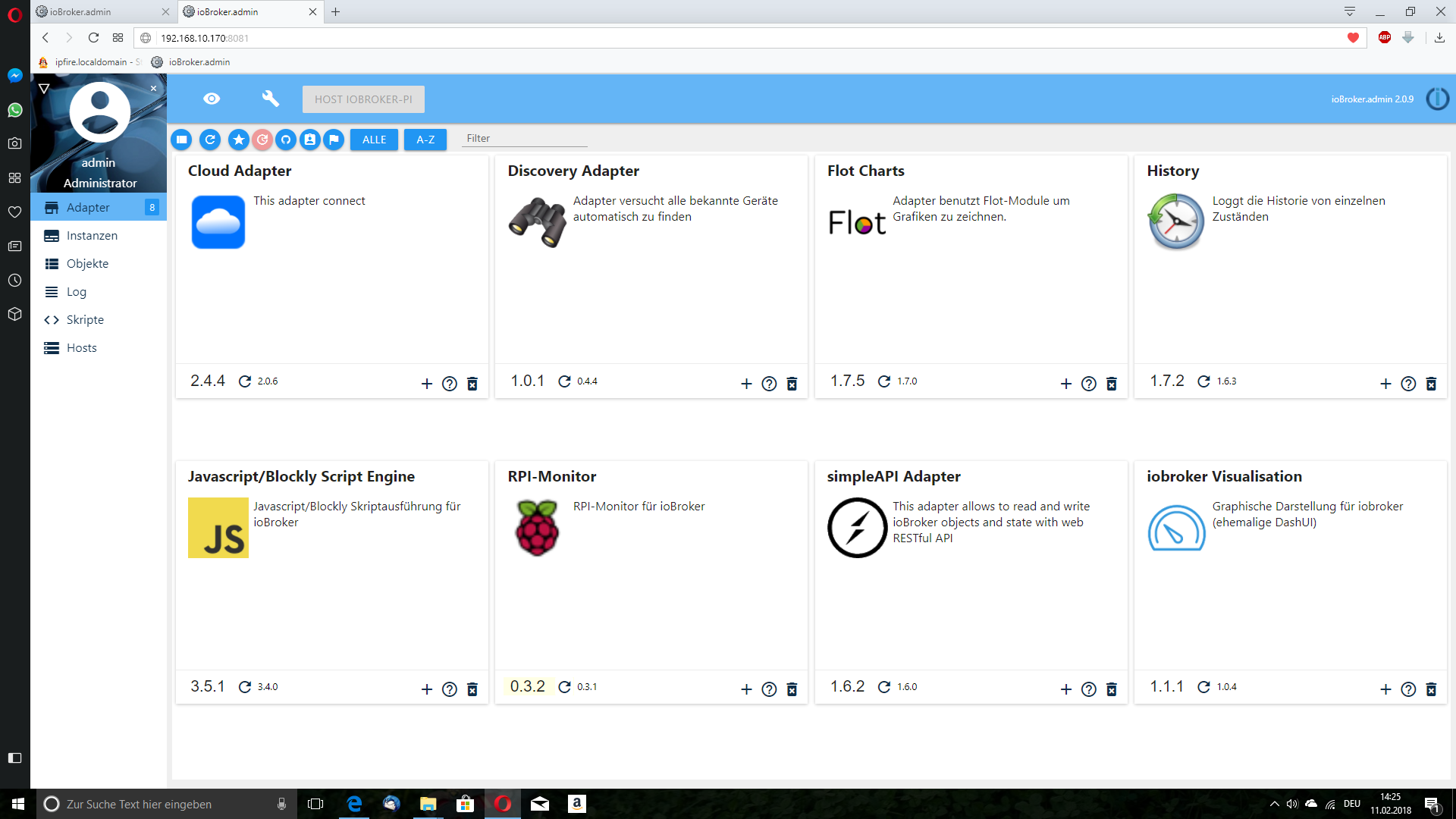Add an instance of Flot Charts

(x=1066, y=384)
